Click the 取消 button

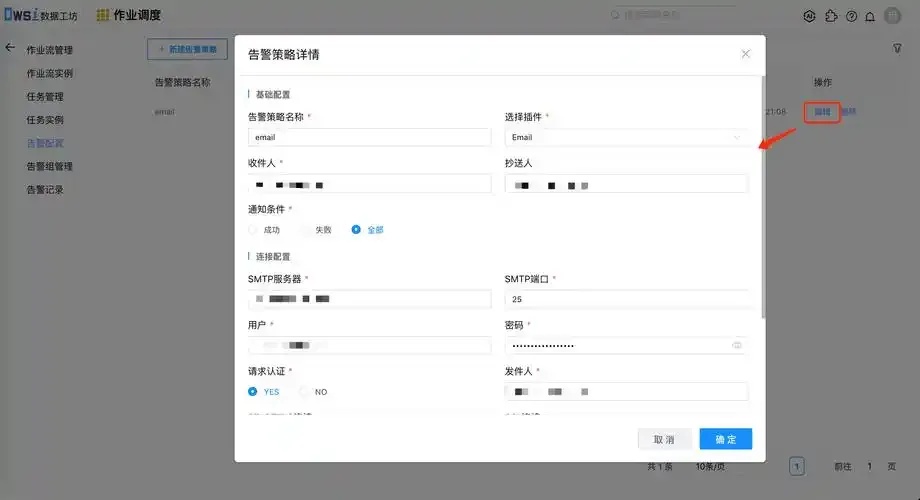tap(665, 439)
